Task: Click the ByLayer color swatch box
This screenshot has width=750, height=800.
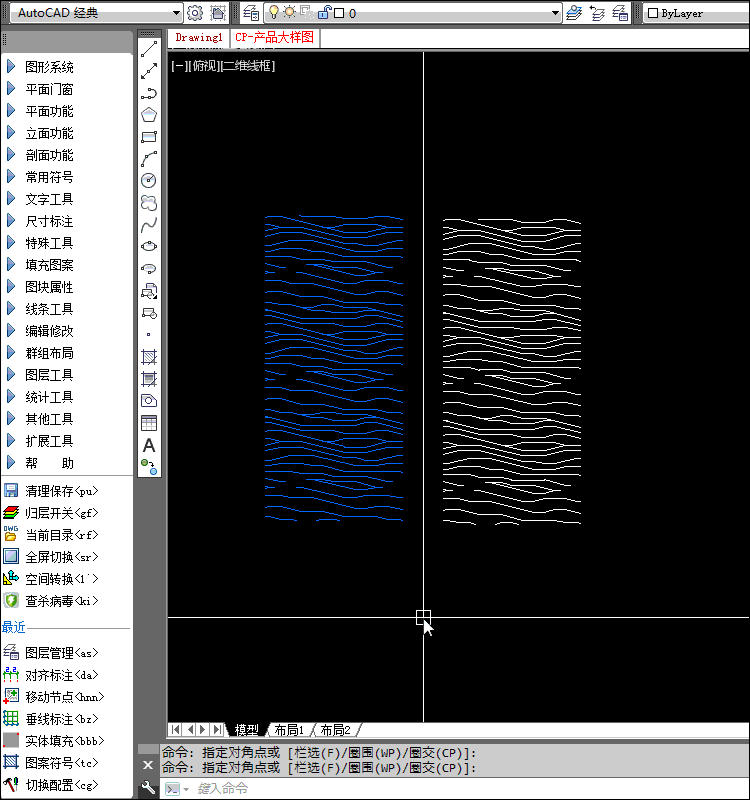Action: [x=653, y=13]
